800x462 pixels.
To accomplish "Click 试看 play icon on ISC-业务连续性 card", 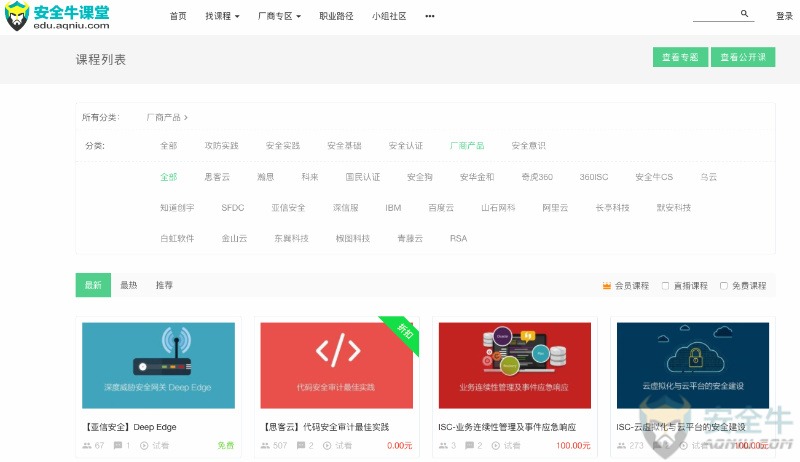I will [495, 445].
